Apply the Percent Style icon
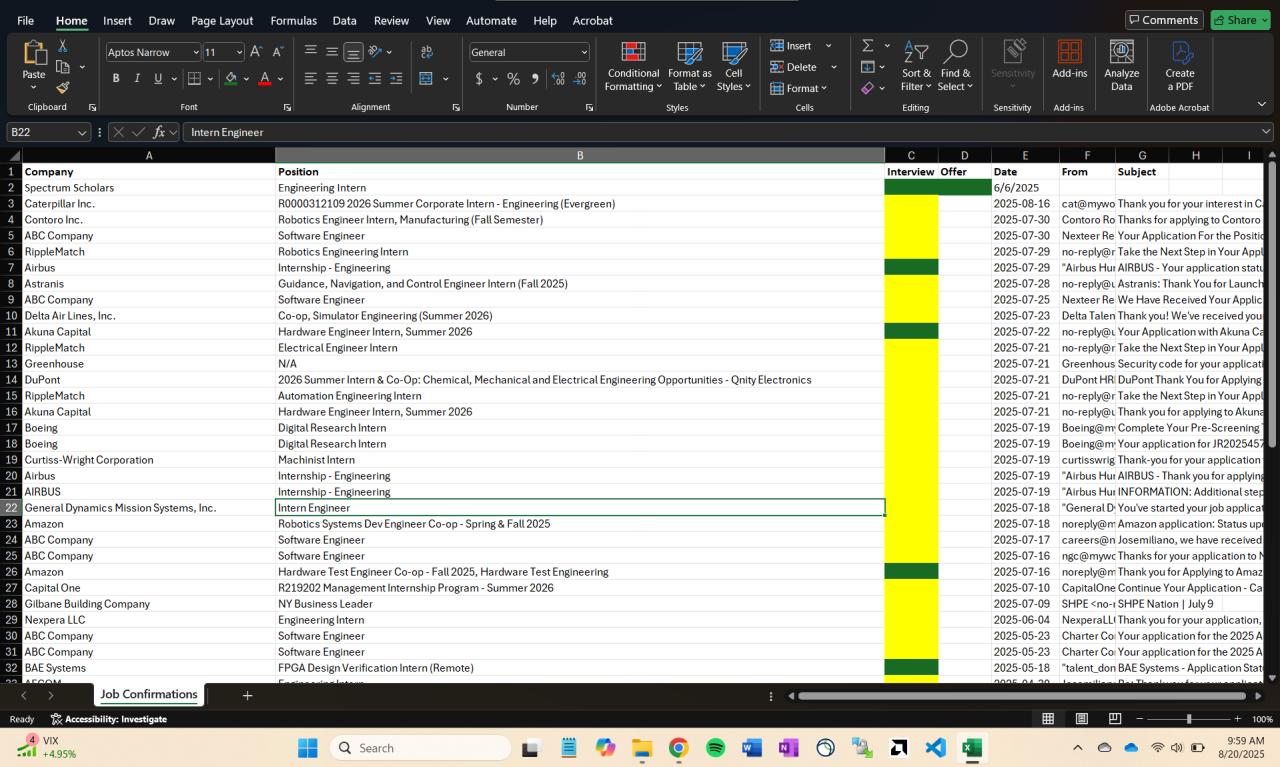This screenshot has width=1280, height=767. [x=513, y=78]
